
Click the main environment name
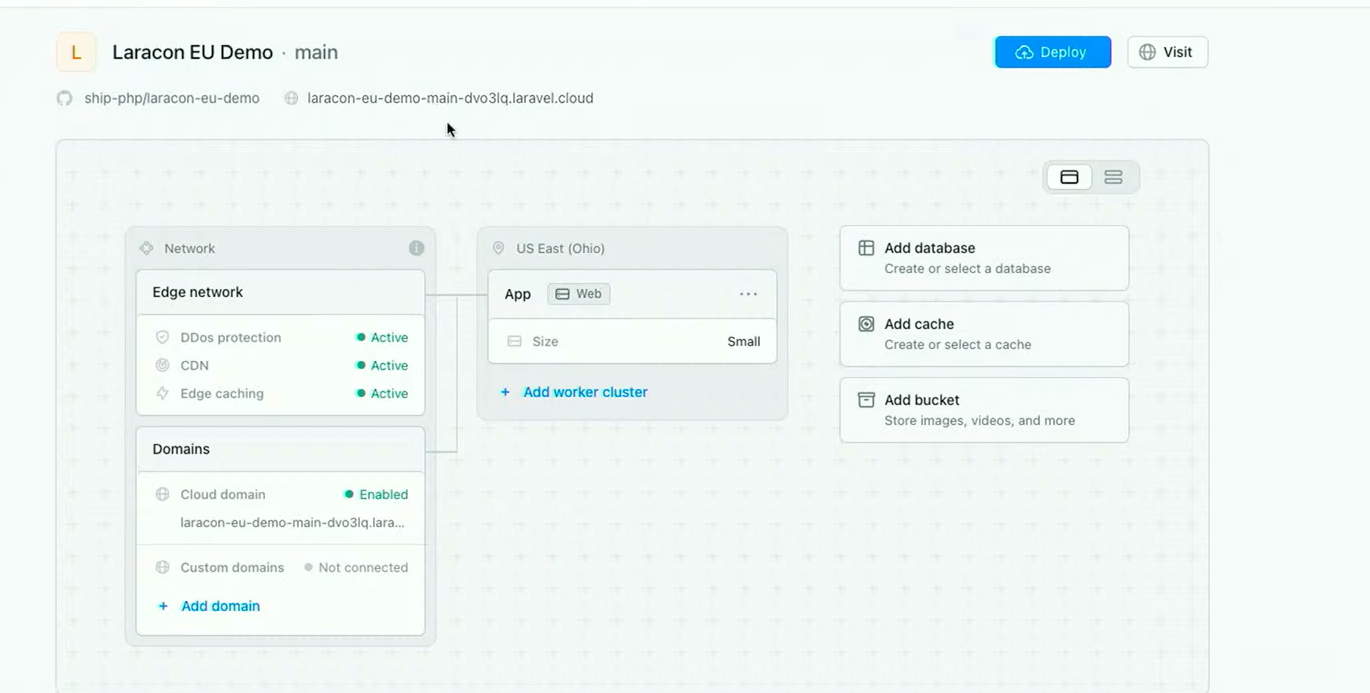click(x=316, y=52)
